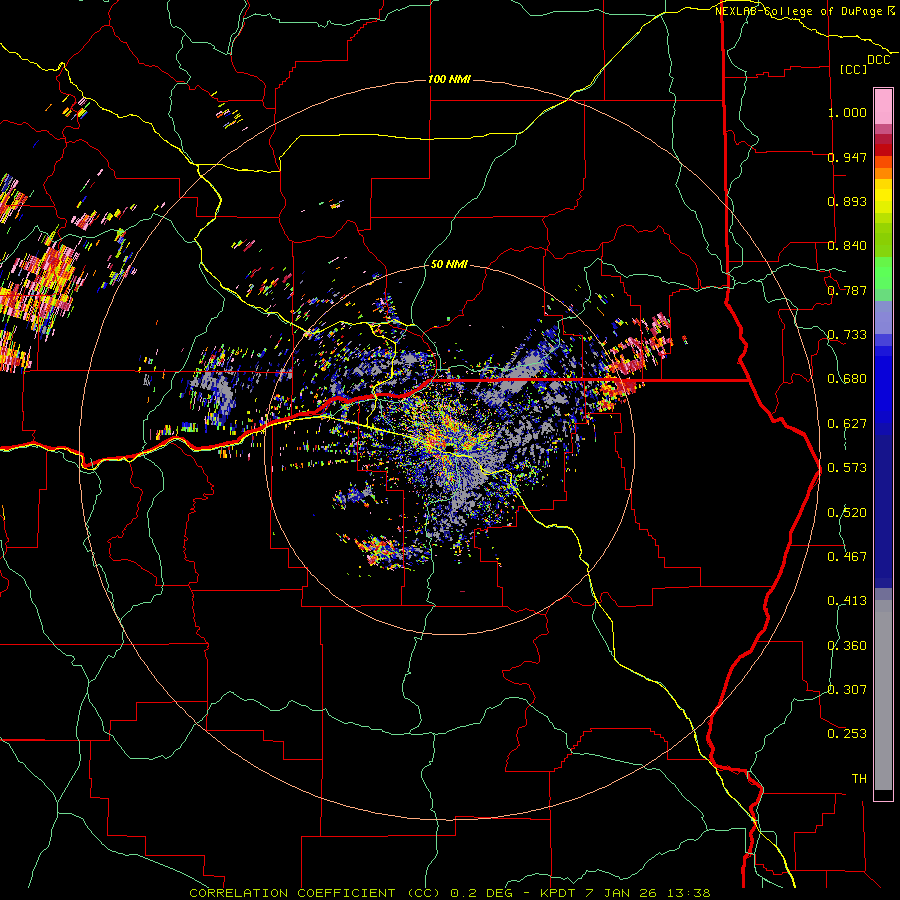Click the 0.520 color scale value

[847, 513]
